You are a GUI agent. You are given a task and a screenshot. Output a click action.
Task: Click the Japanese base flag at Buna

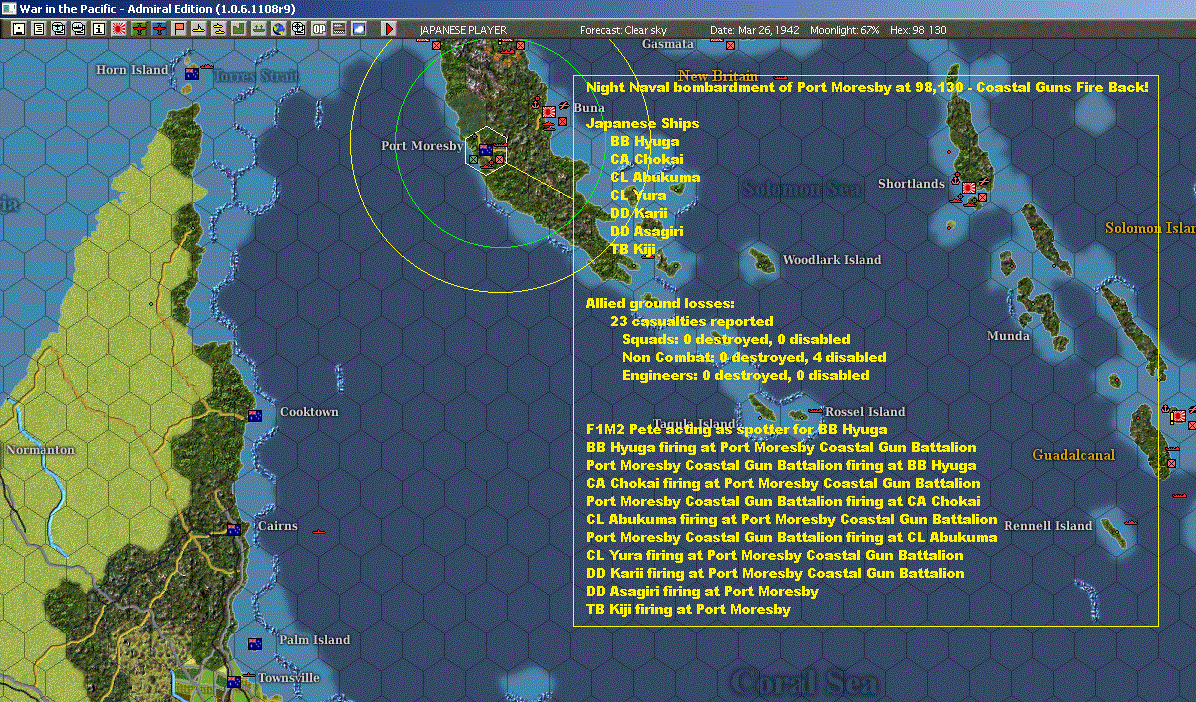pyautogui.click(x=548, y=111)
